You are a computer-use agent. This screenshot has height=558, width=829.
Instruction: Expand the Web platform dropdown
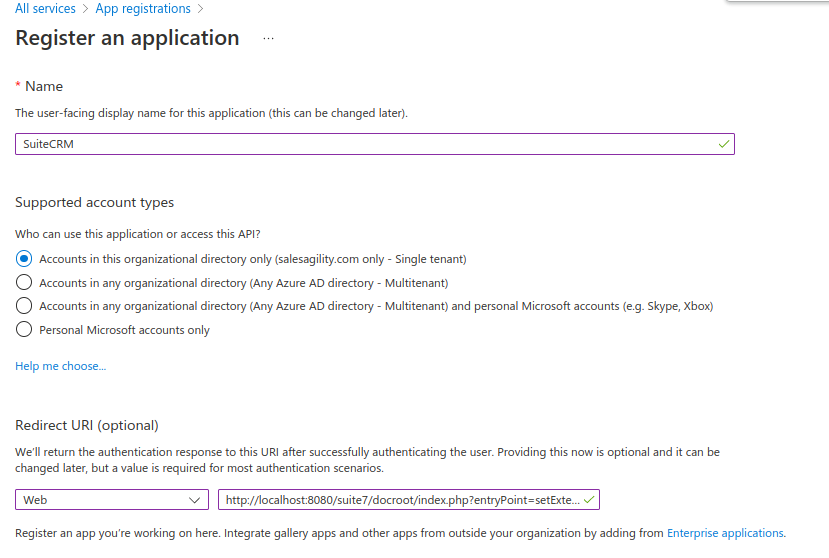click(112, 500)
